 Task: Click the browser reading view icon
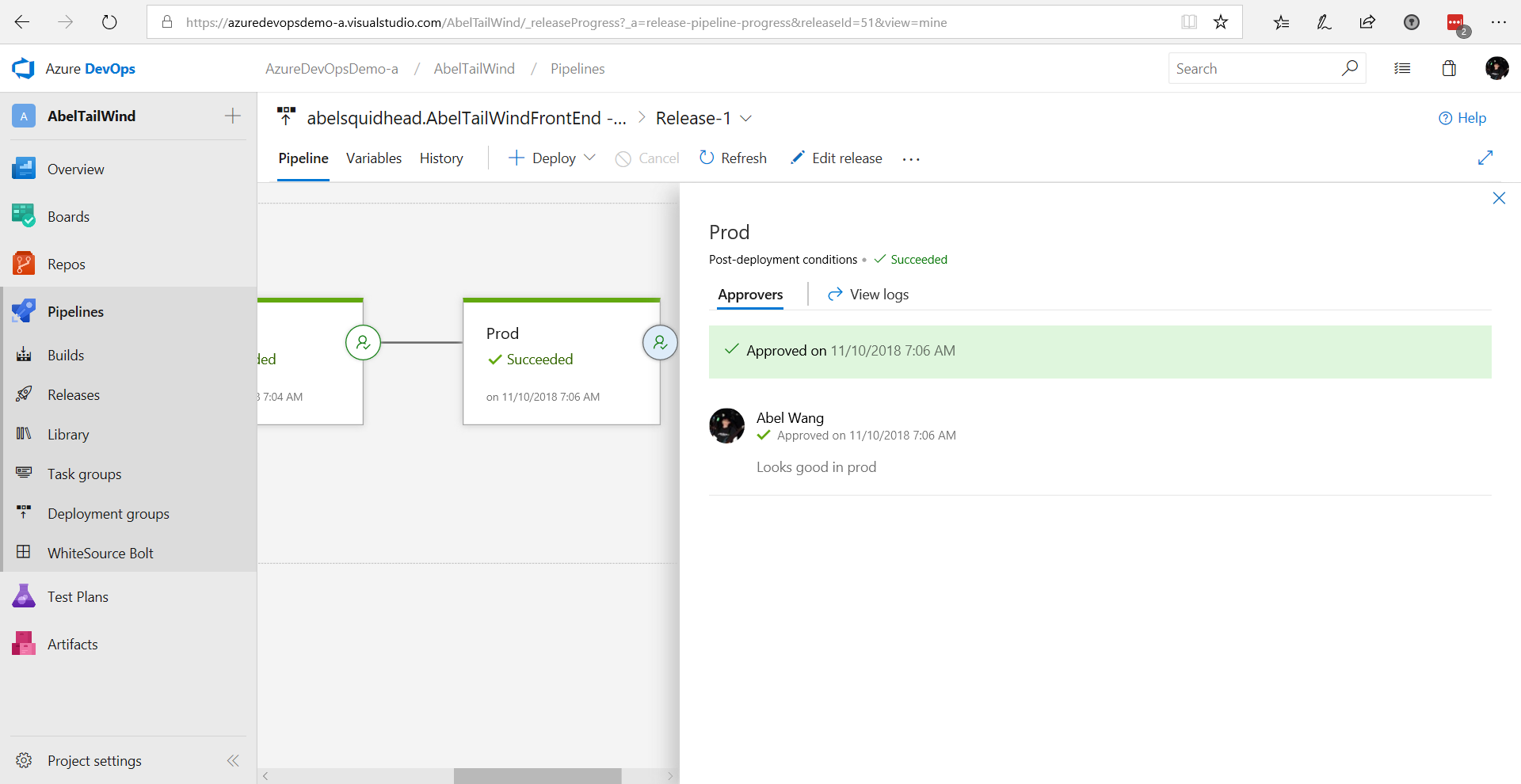pos(1188,22)
